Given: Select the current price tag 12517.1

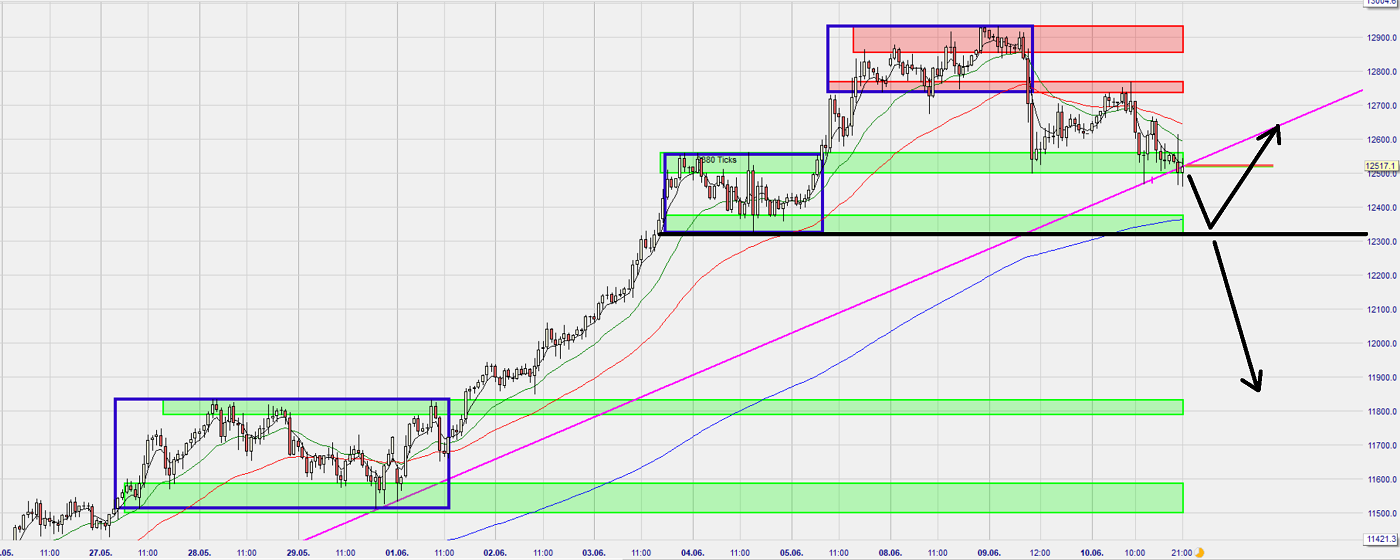Looking at the screenshot, I should (1381, 166).
